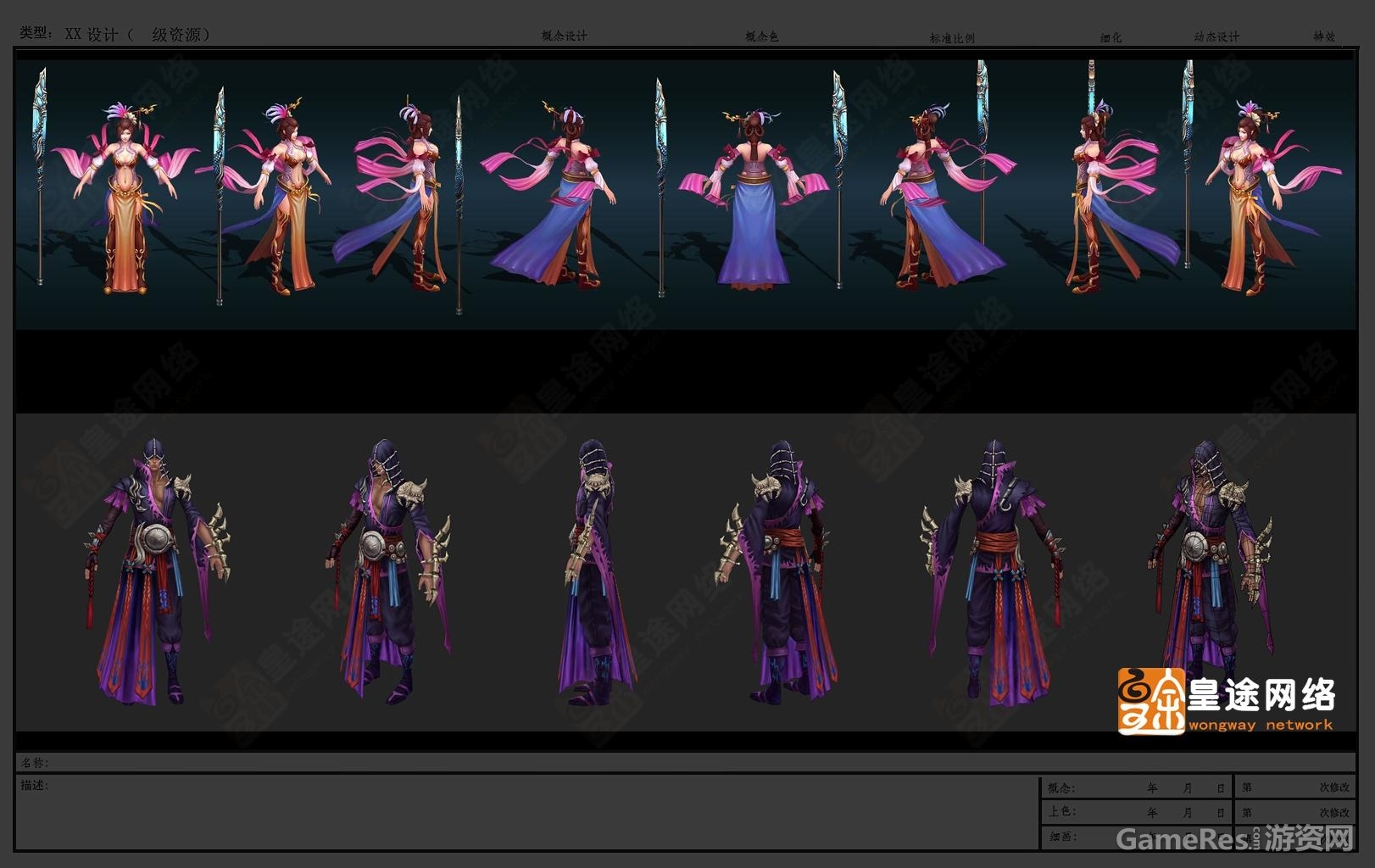Screen dimensions: 1375x868
Task: Click the 标准比例 header label
Action: click(x=952, y=38)
